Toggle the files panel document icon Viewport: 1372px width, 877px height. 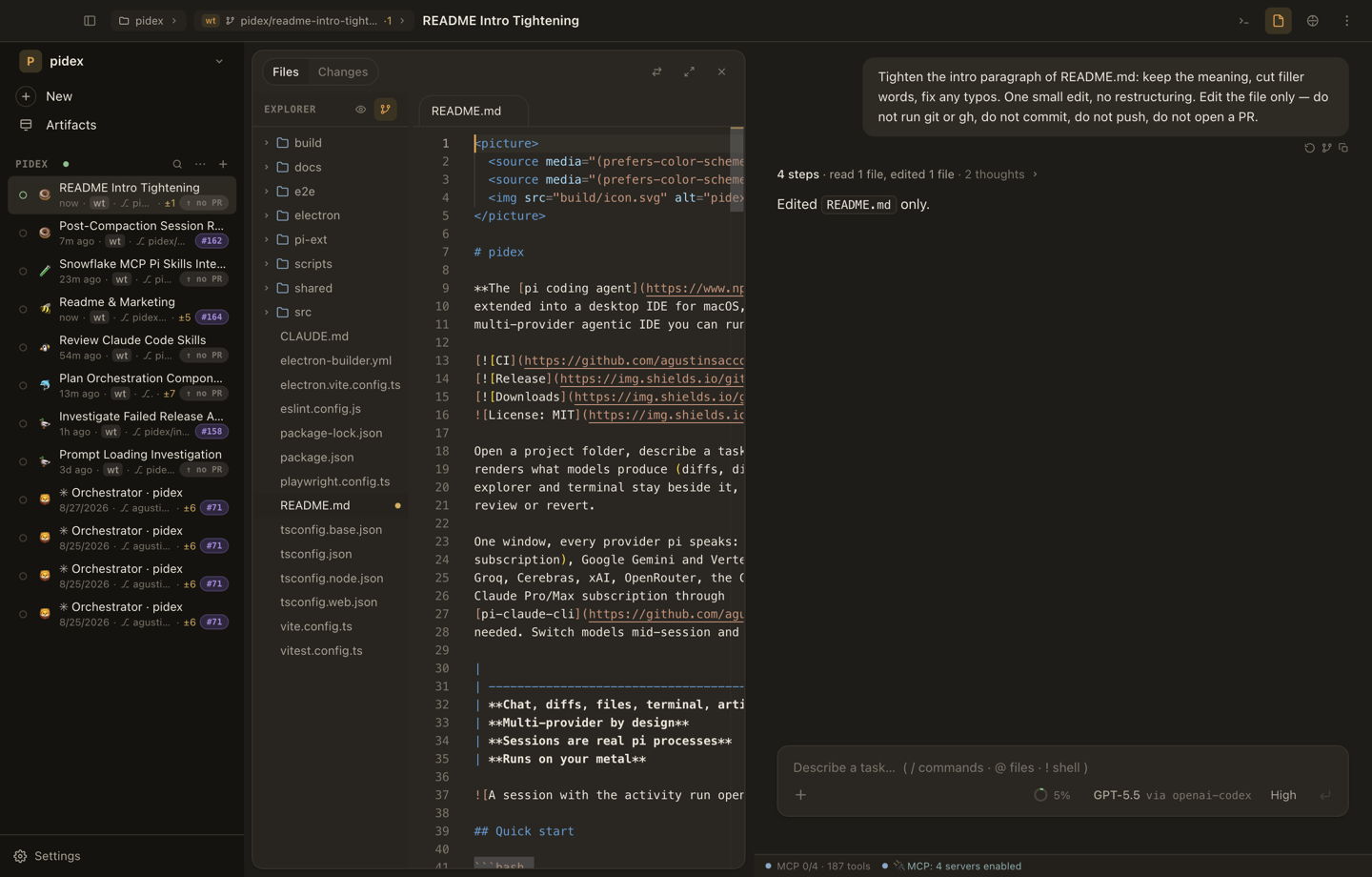point(1278,21)
